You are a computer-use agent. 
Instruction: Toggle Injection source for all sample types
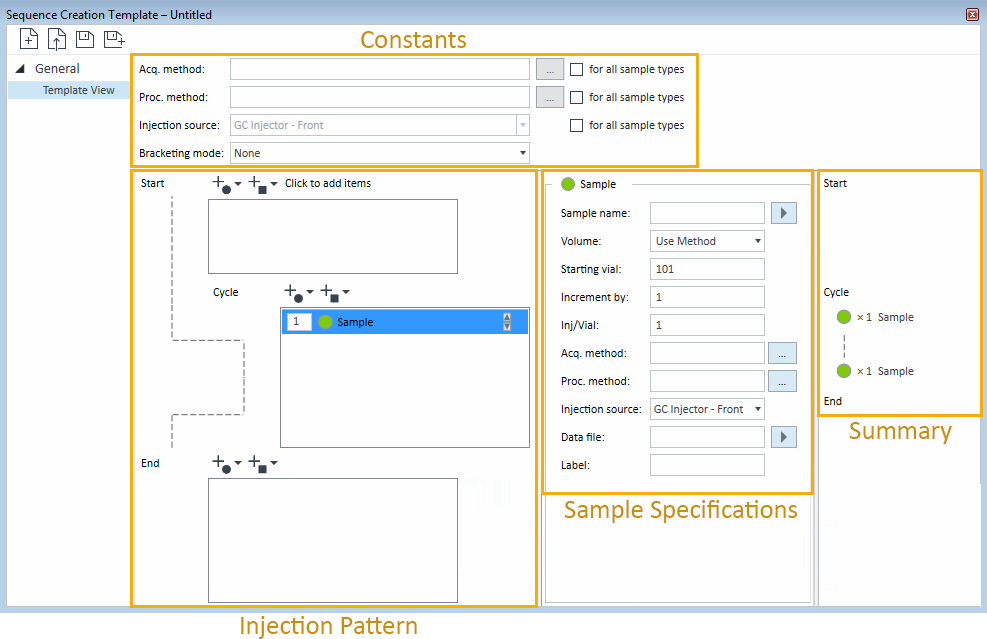(x=576, y=125)
